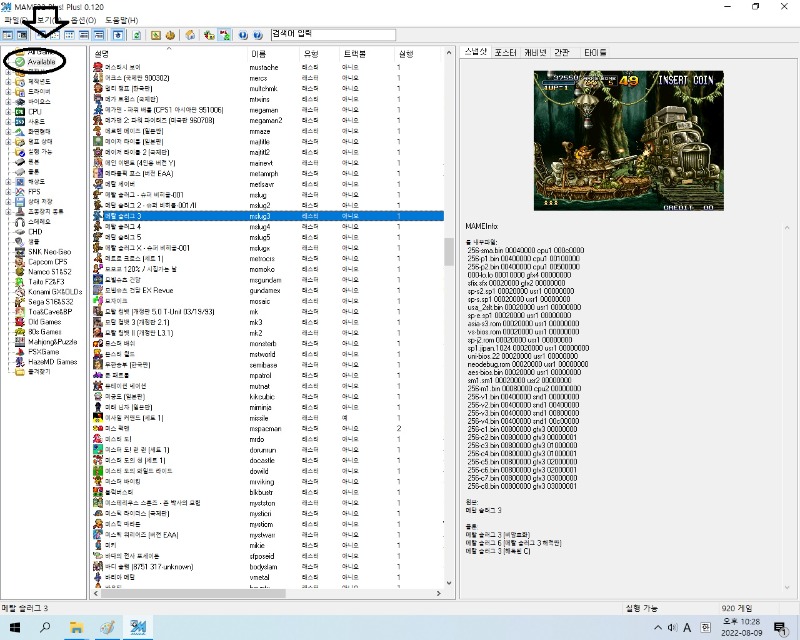Expand the 드라이버 tree node
The height and width of the screenshot is (640, 800).
(8, 92)
